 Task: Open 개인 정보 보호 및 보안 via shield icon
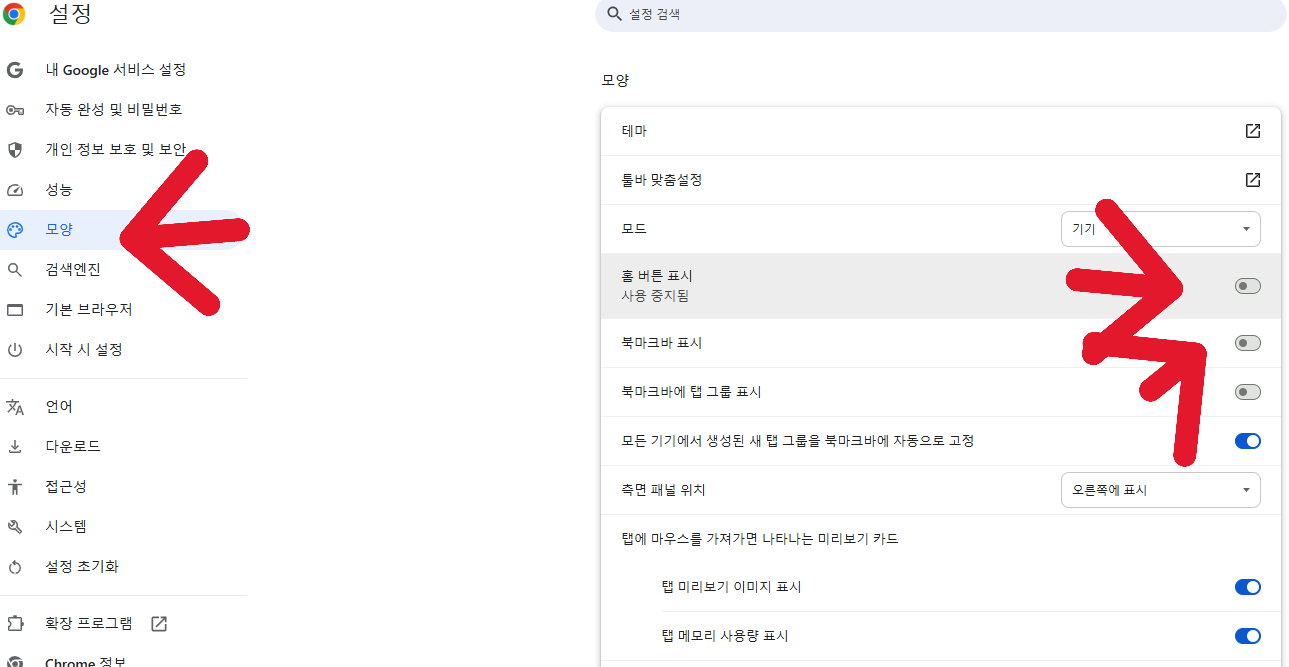[15, 149]
